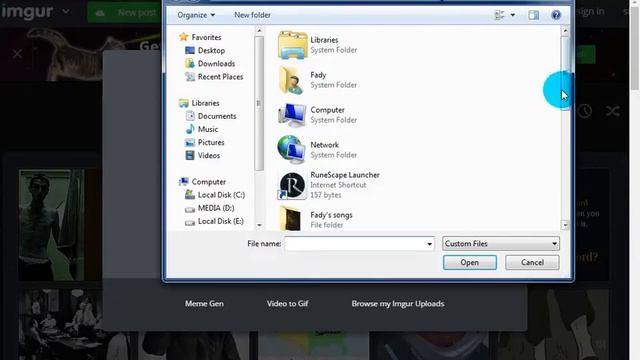Click the Libraries icon in navigation pane
640x360 pixels.
click(184, 103)
